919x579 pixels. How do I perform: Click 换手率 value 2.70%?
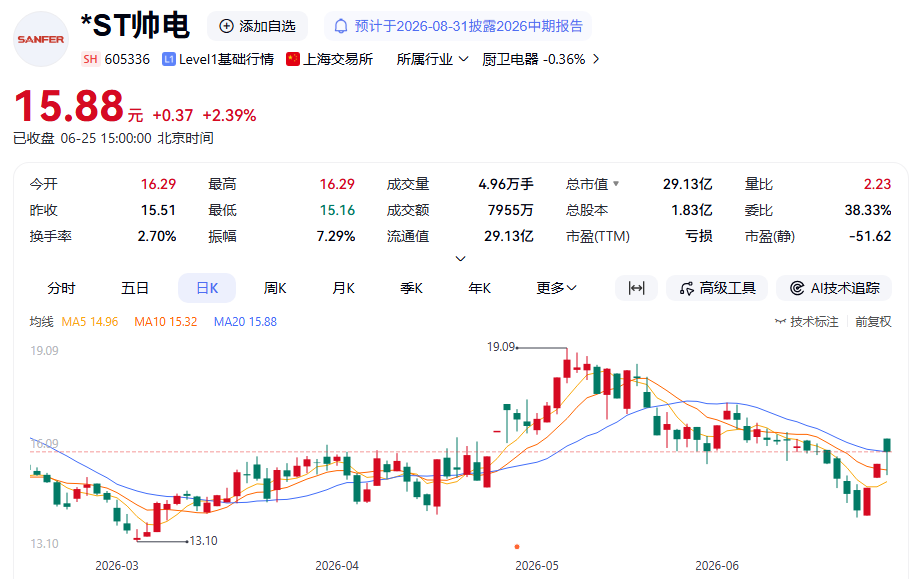[157, 236]
